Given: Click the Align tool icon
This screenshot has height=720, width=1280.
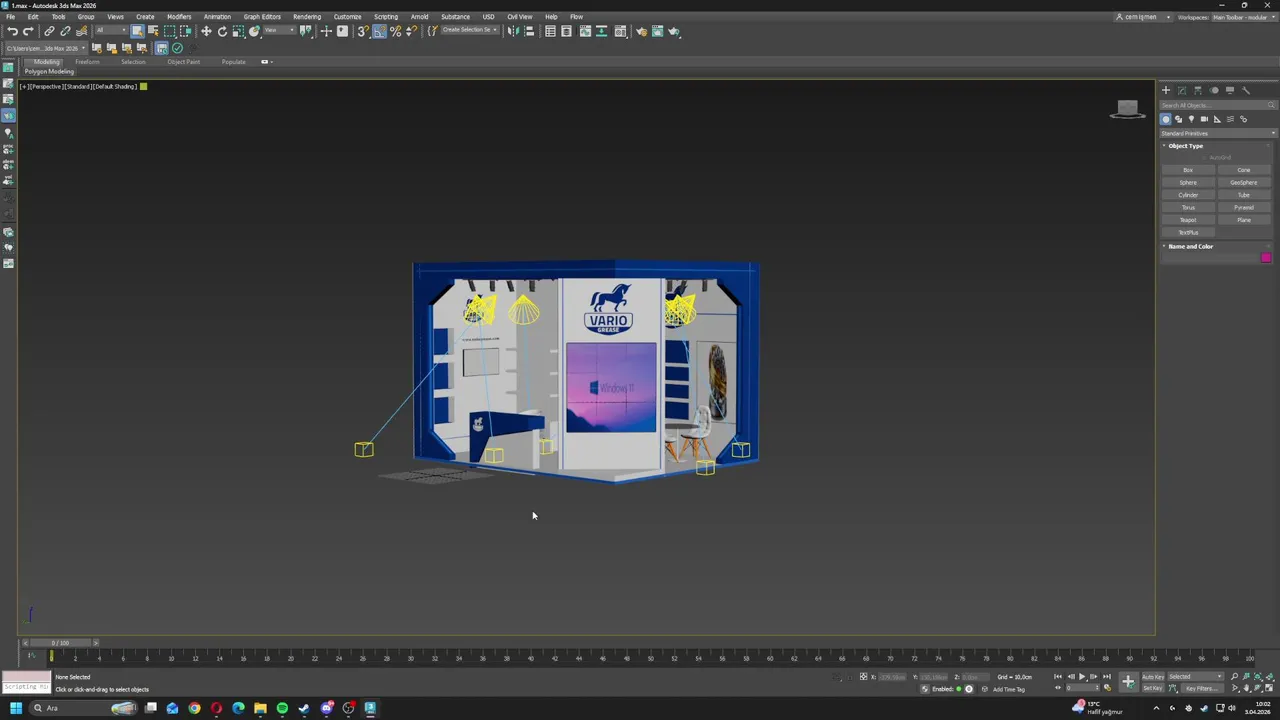Looking at the screenshot, I should tap(529, 31).
